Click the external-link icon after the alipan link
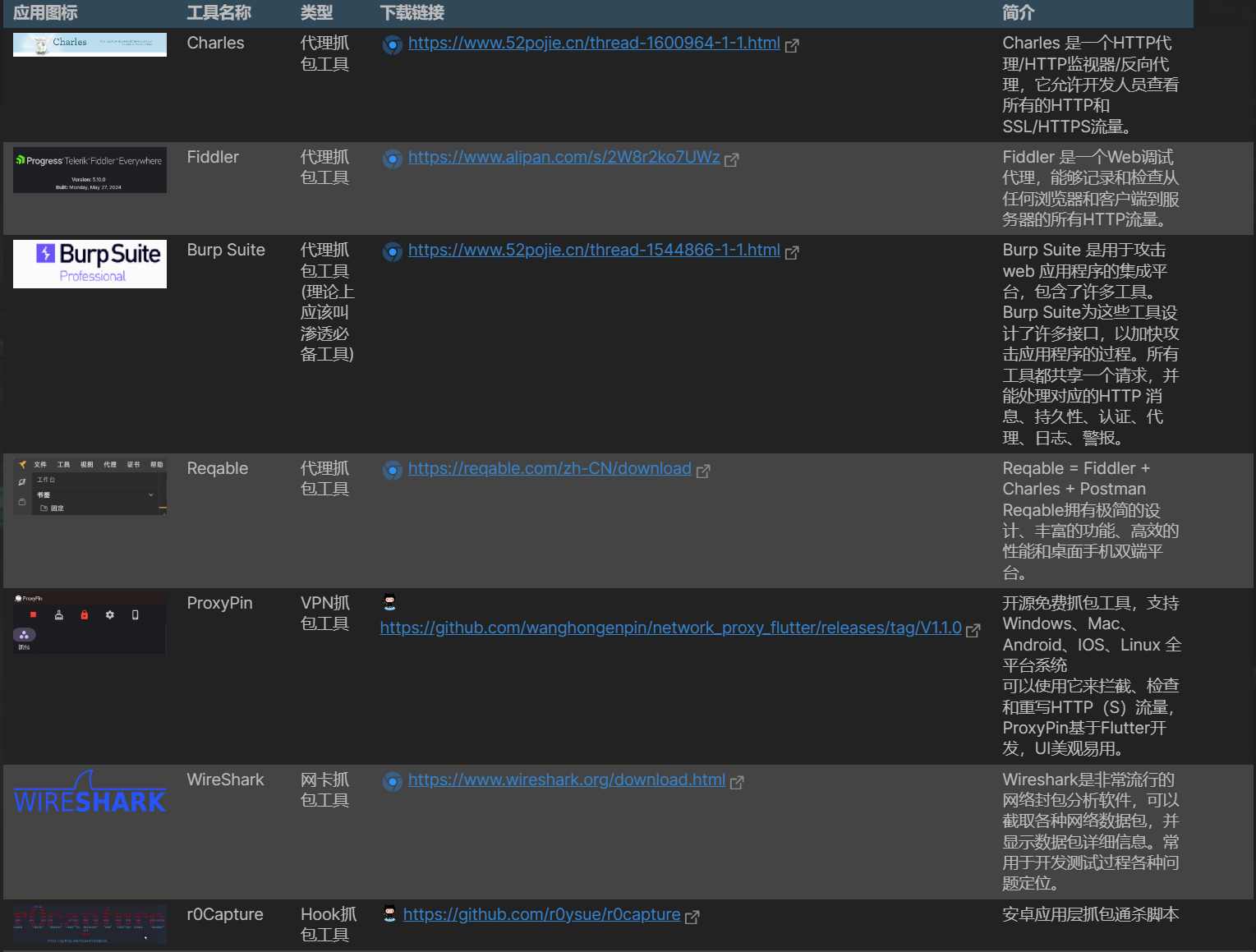 tap(732, 160)
